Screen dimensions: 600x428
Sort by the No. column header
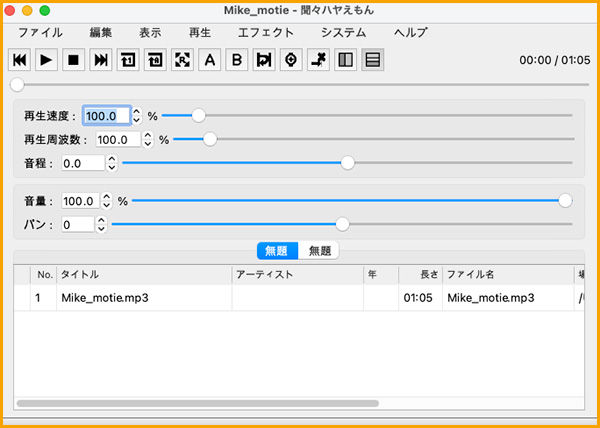[x=44, y=275]
